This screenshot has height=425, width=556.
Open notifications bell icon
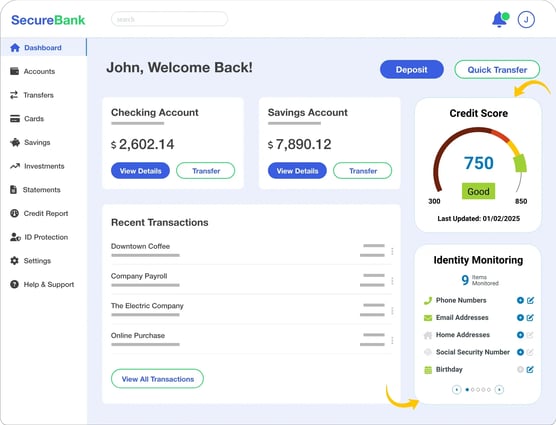point(500,19)
